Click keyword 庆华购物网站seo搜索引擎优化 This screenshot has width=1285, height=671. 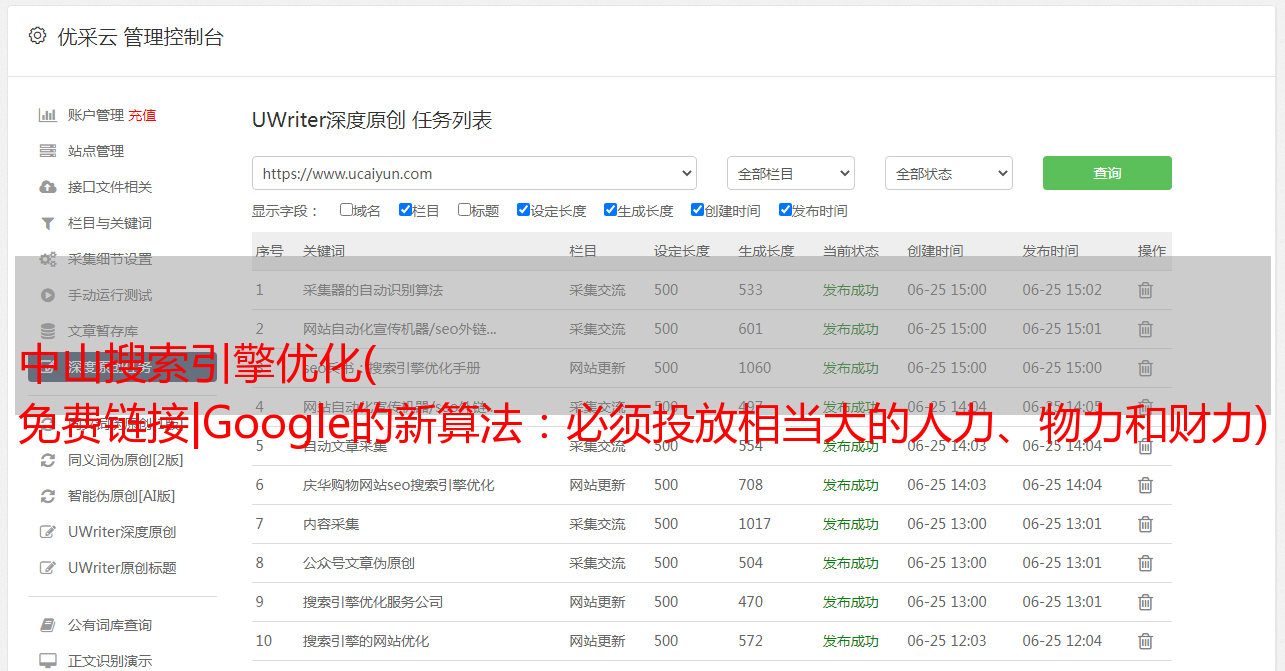399,485
